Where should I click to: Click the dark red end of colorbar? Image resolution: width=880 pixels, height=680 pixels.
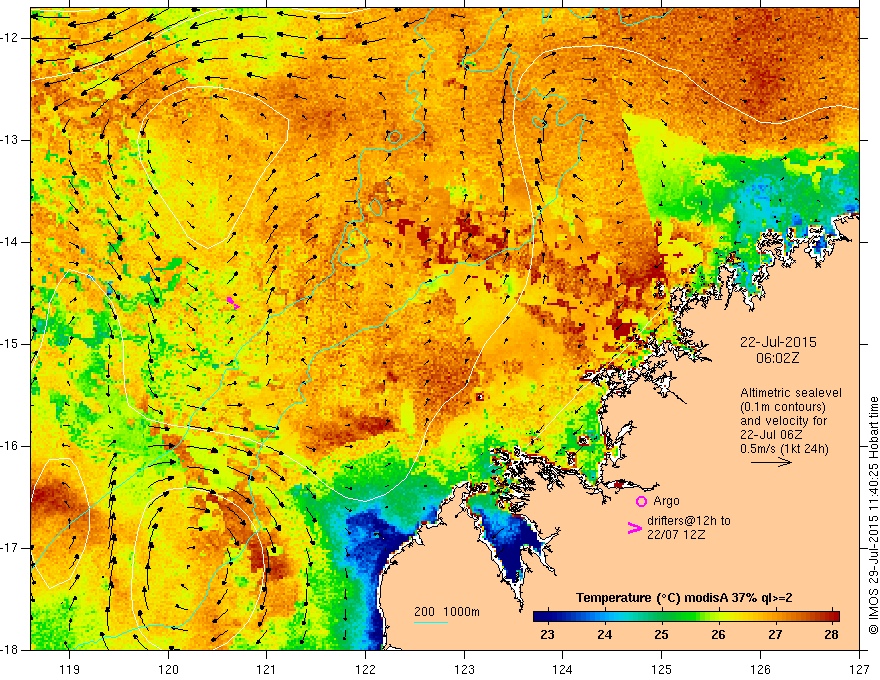pos(834,617)
